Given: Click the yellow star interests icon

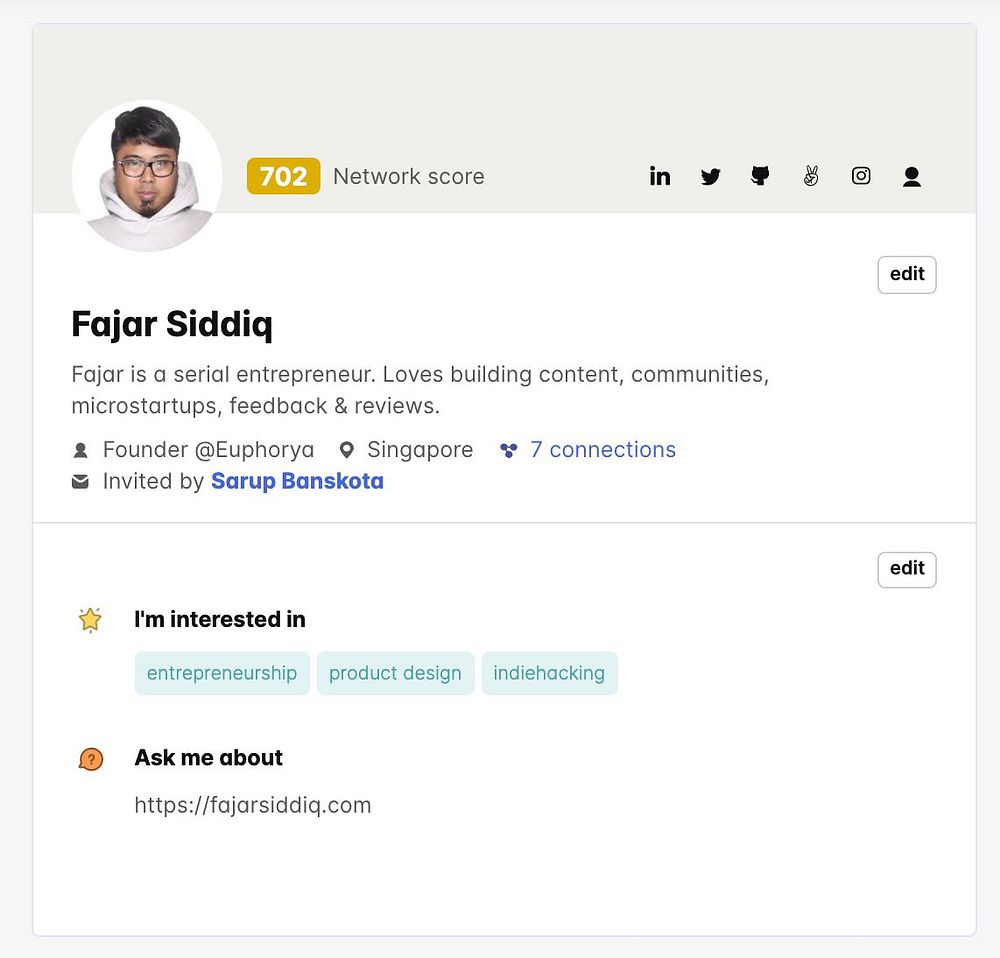Looking at the screenshot, I should (x=90, y=620).
